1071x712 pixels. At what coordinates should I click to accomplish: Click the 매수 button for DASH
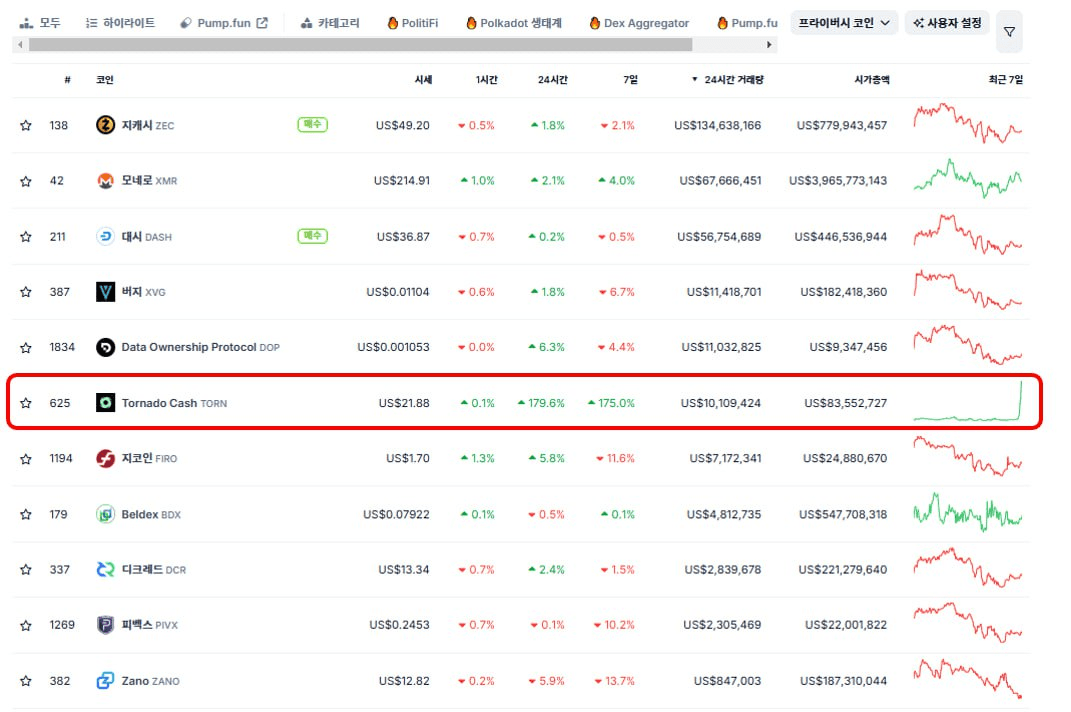312,236
